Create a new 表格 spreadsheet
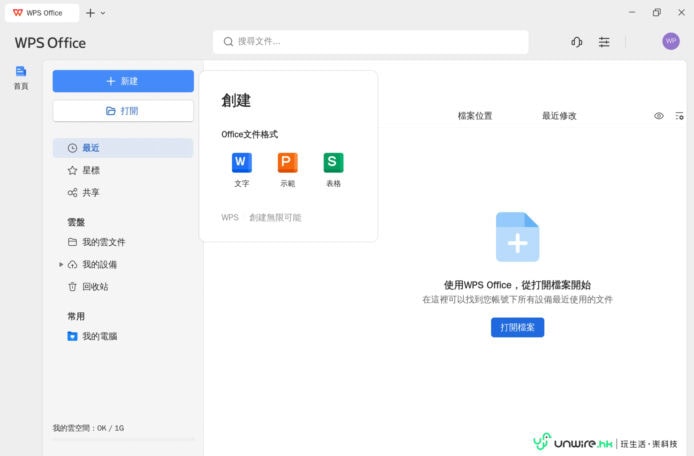 tap(333, 170)
